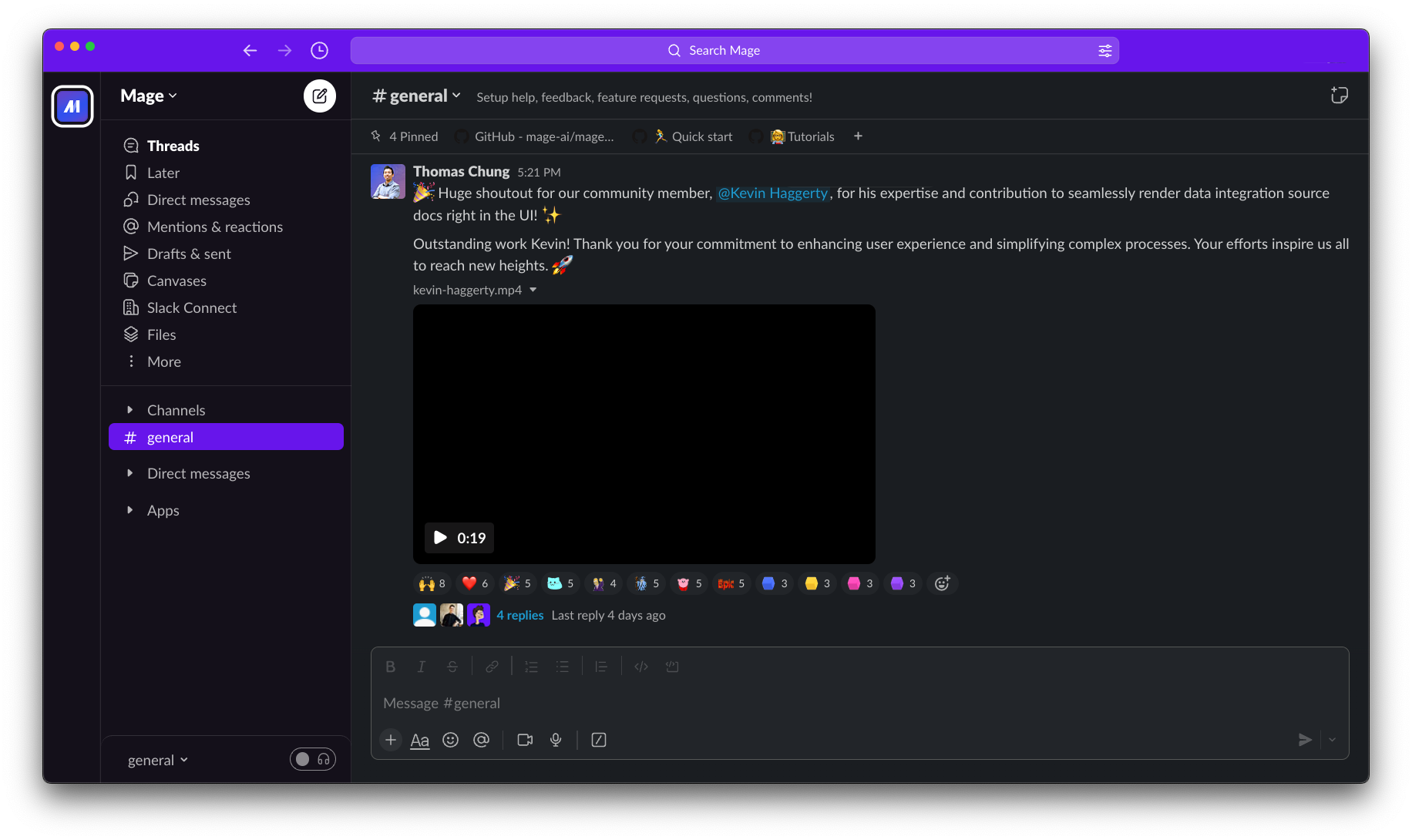
Task: Open the Quick start bookmark
Action: pyautogui.click(x=682, y=136)
